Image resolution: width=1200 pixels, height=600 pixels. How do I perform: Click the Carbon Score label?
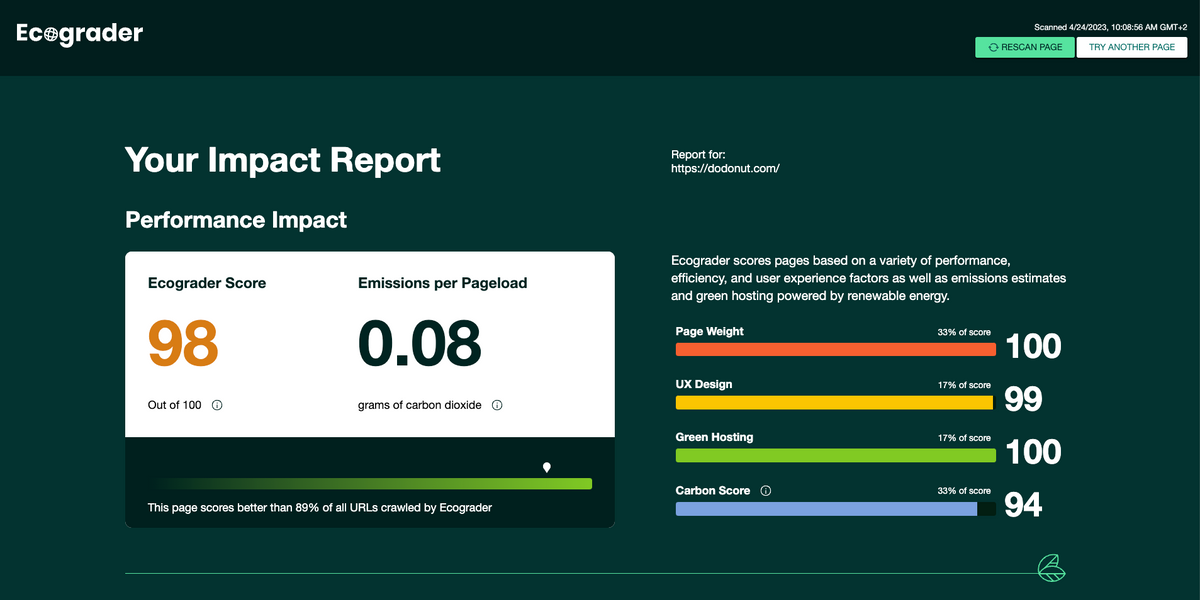point(713,491)
